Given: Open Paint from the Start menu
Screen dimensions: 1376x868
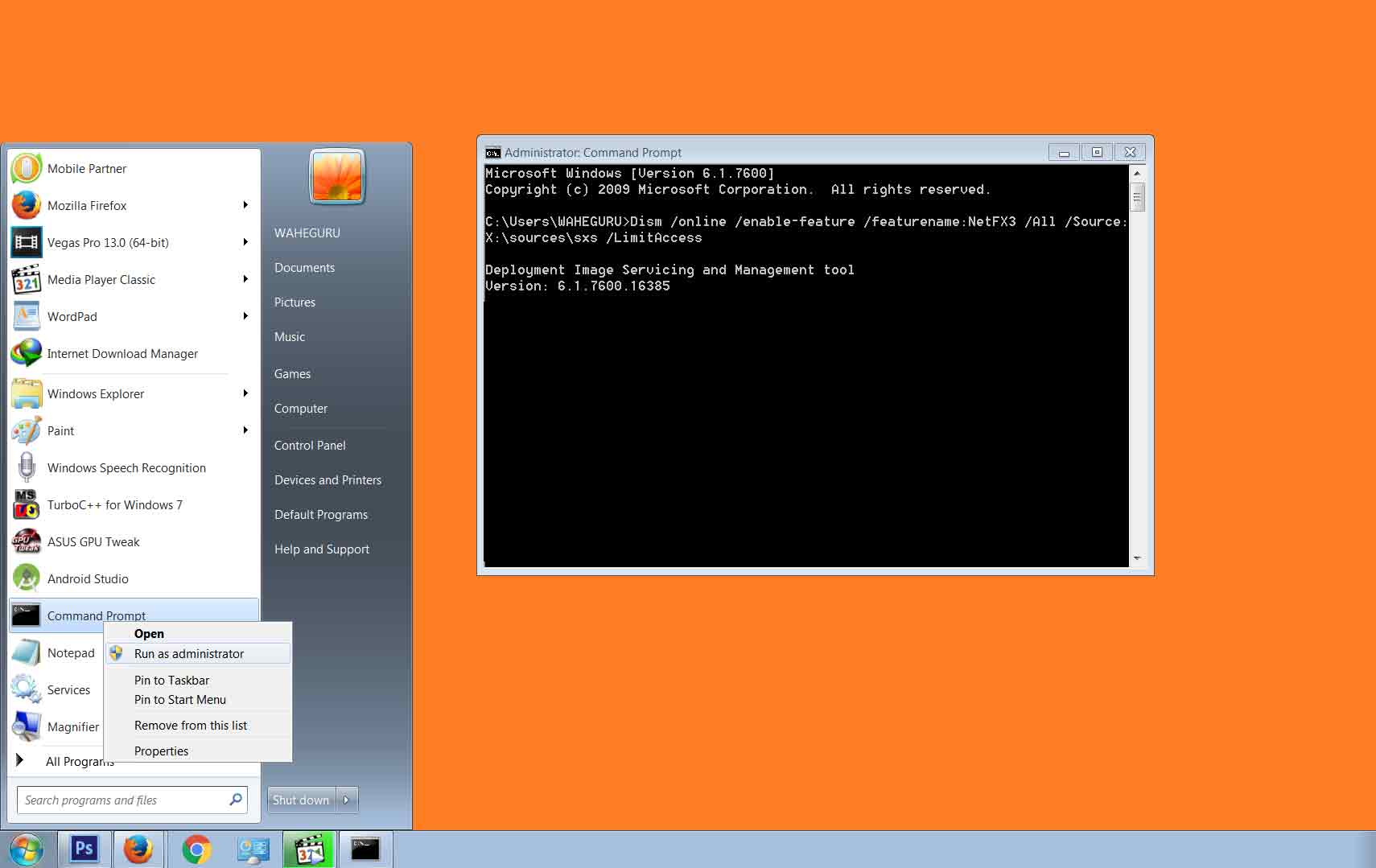Looking at the screenshot, I should (62, 430).
